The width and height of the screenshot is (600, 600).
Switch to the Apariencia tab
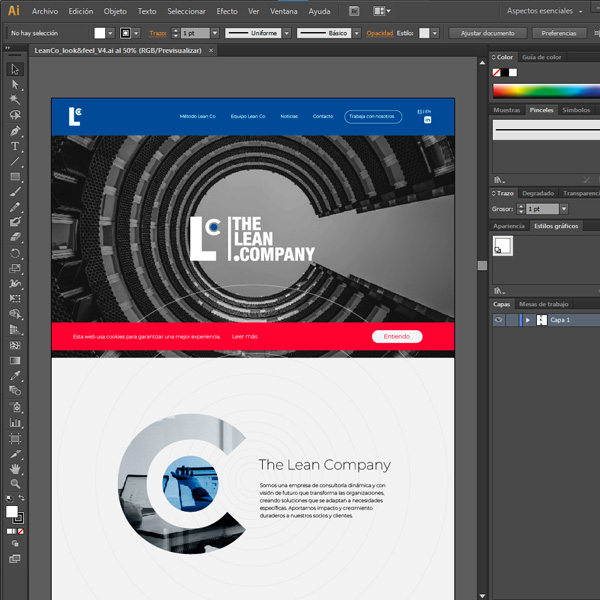tap(509, 226)
